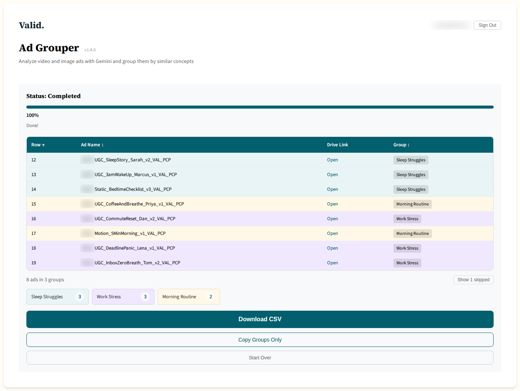
Task: Click ad name UGC_CommuteReset_Dan_v2_VAL_PCP
Action: click(135, 219)
